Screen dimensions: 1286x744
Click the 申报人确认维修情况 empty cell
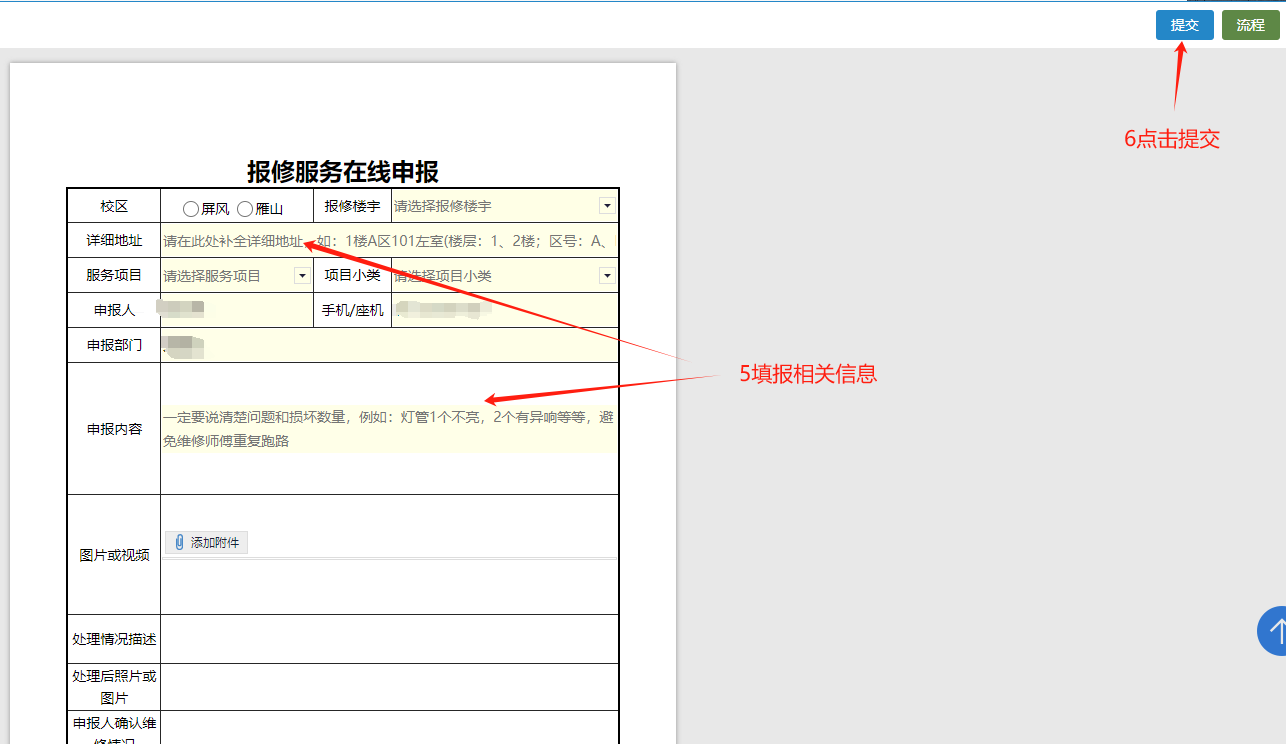[x=389, y=728]
